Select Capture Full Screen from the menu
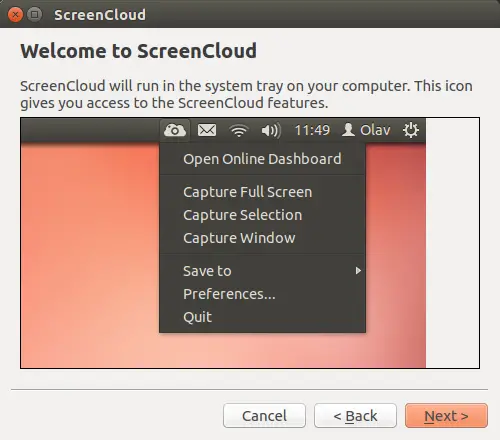 click(262, 192)
